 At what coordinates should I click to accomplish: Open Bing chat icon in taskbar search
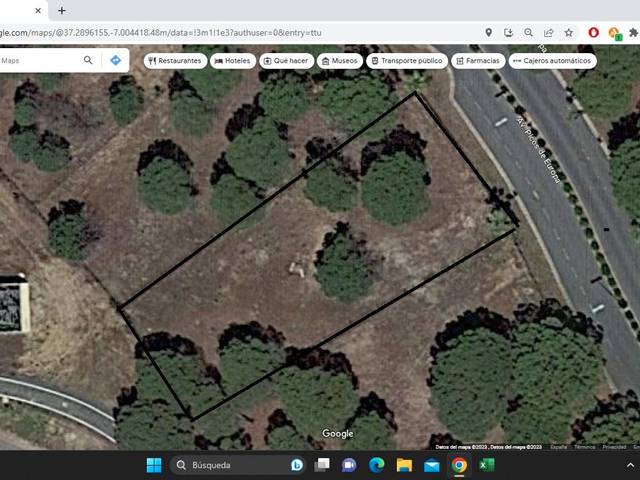pos(297,465)
